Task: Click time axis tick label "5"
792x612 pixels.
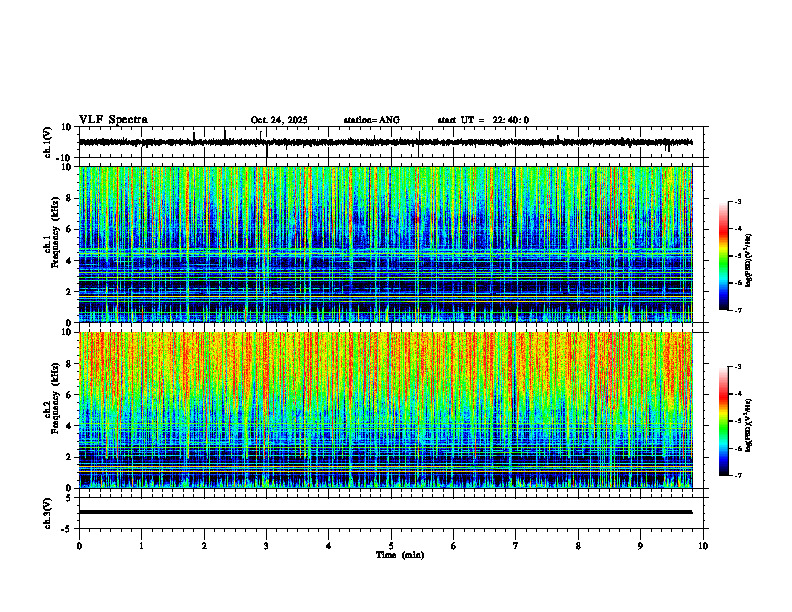Action: (391, 546)
